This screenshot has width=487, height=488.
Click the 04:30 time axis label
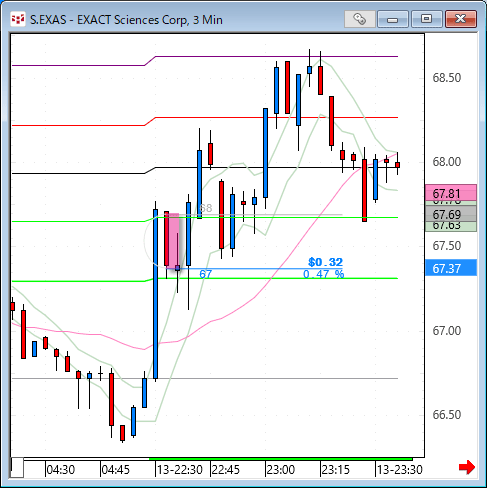[x=61, y=470]
